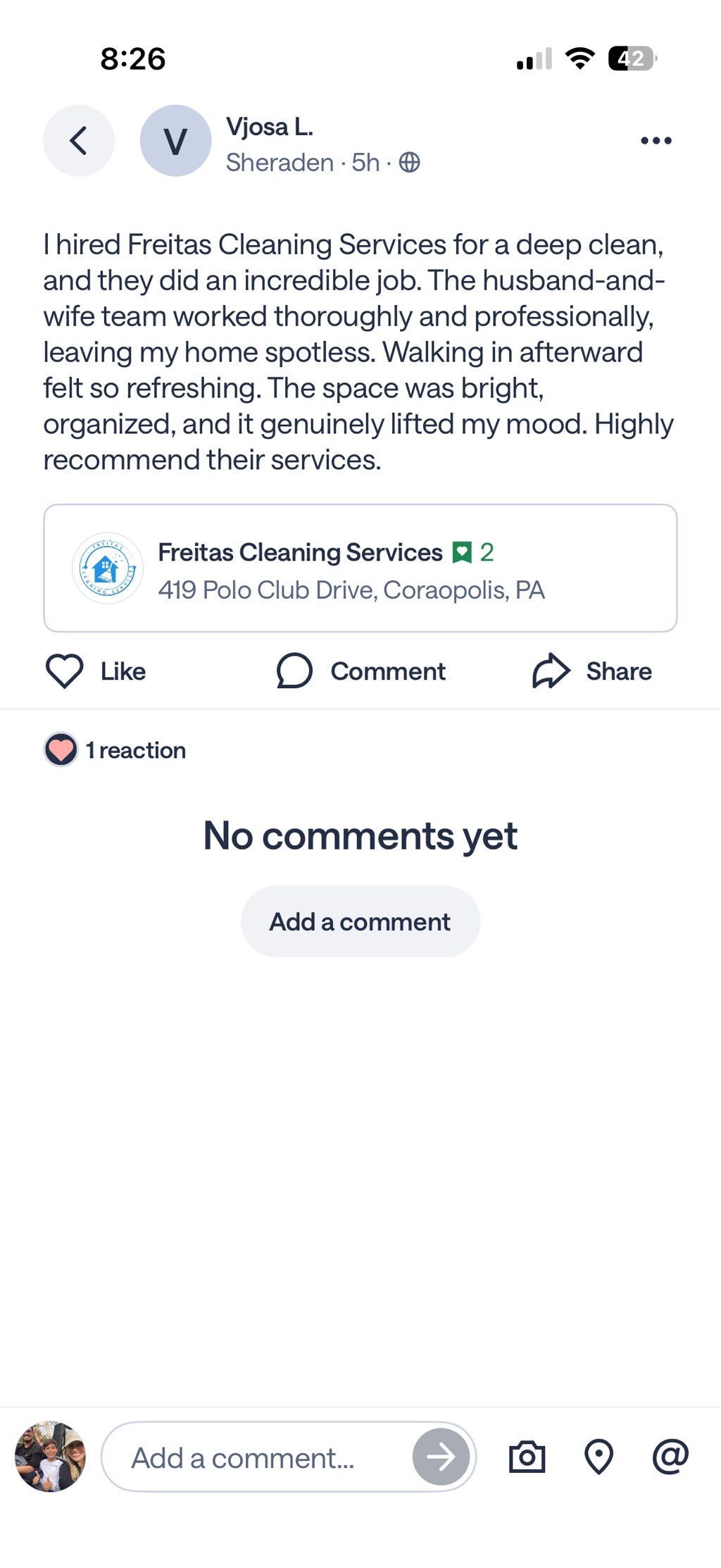Tap the back arrow button

pyautogui.click(x=78, y=140)
